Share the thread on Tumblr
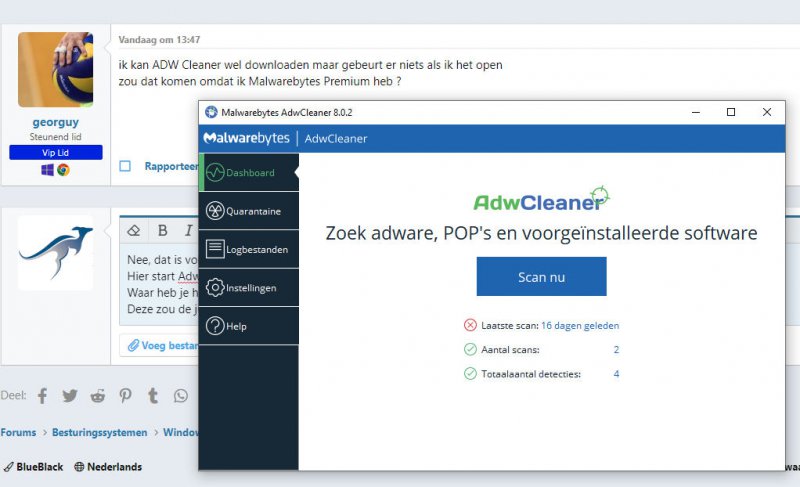The width and height of the screenshot is (800, 487). [x=152, y=395]
